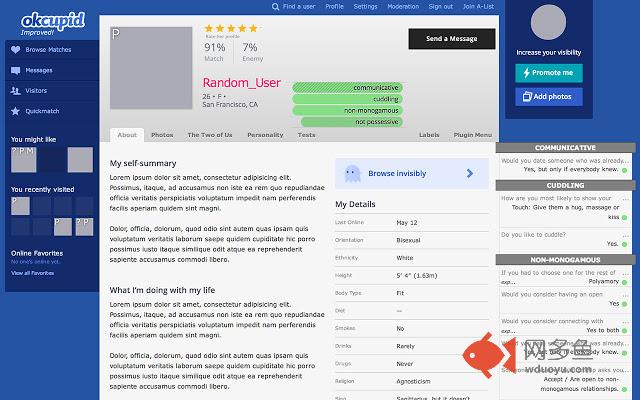This screenshot has height=400, width=640.
Task: Click the COMMUNICATIVE section header
Action: 565,148
